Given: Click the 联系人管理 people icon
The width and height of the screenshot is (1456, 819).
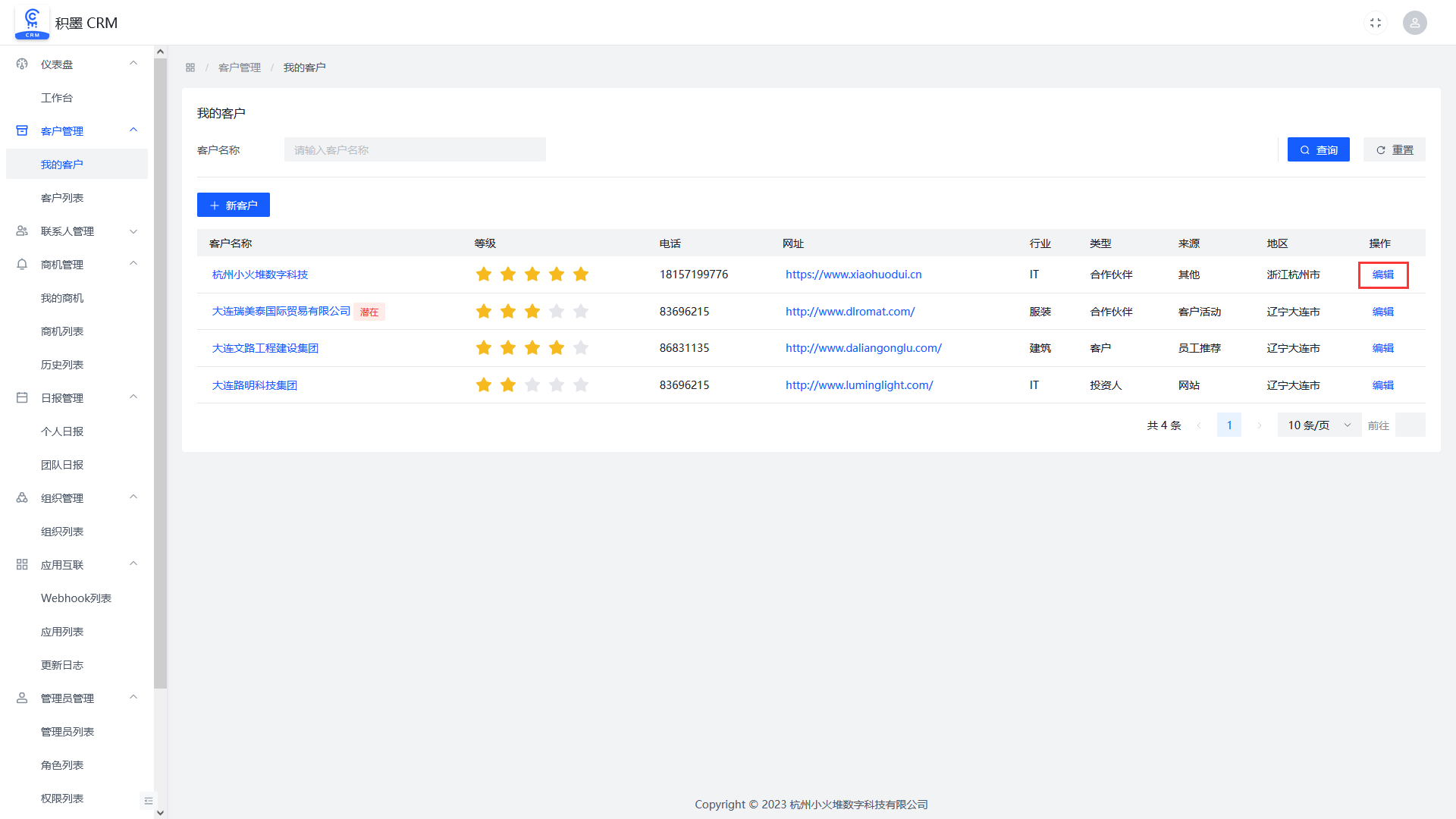Looking at the screenshot, I should 22,231.
